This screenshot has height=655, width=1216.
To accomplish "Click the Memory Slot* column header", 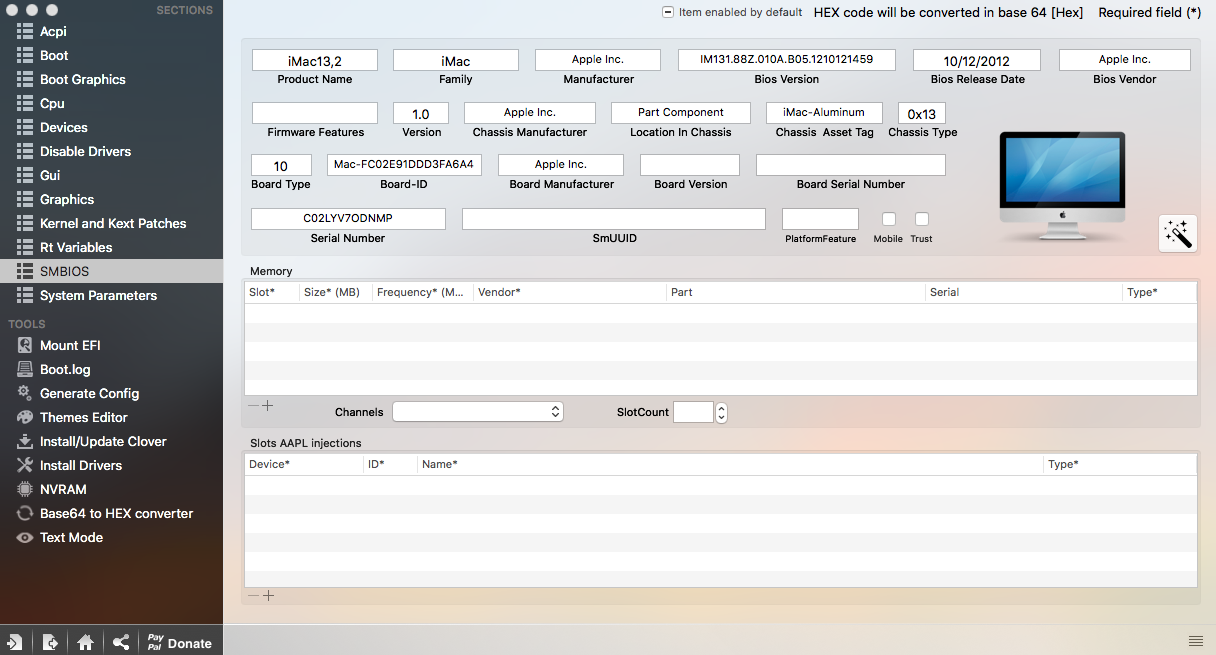I will coord(272,293).
